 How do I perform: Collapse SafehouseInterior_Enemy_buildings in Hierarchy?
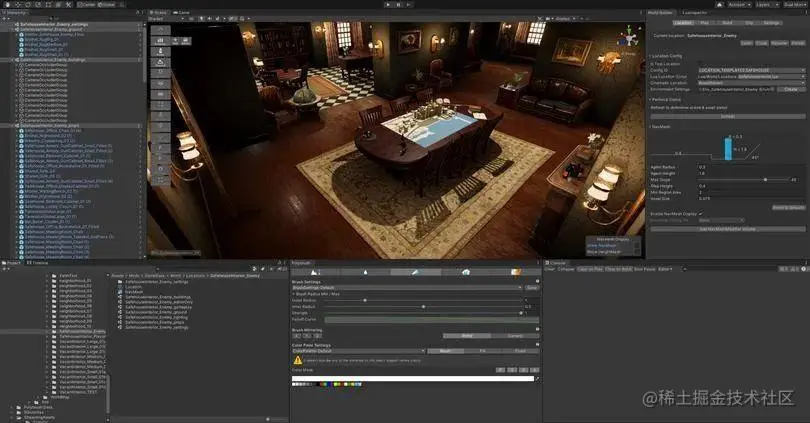pos(14,60)
